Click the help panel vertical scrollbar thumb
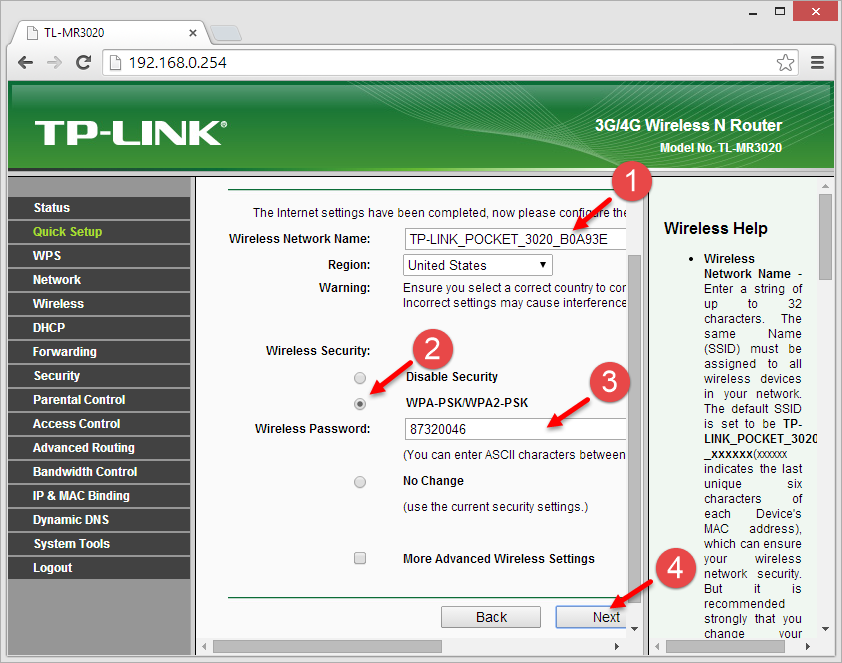The height and width of the screenshot is (663, 842). [825, 237]
